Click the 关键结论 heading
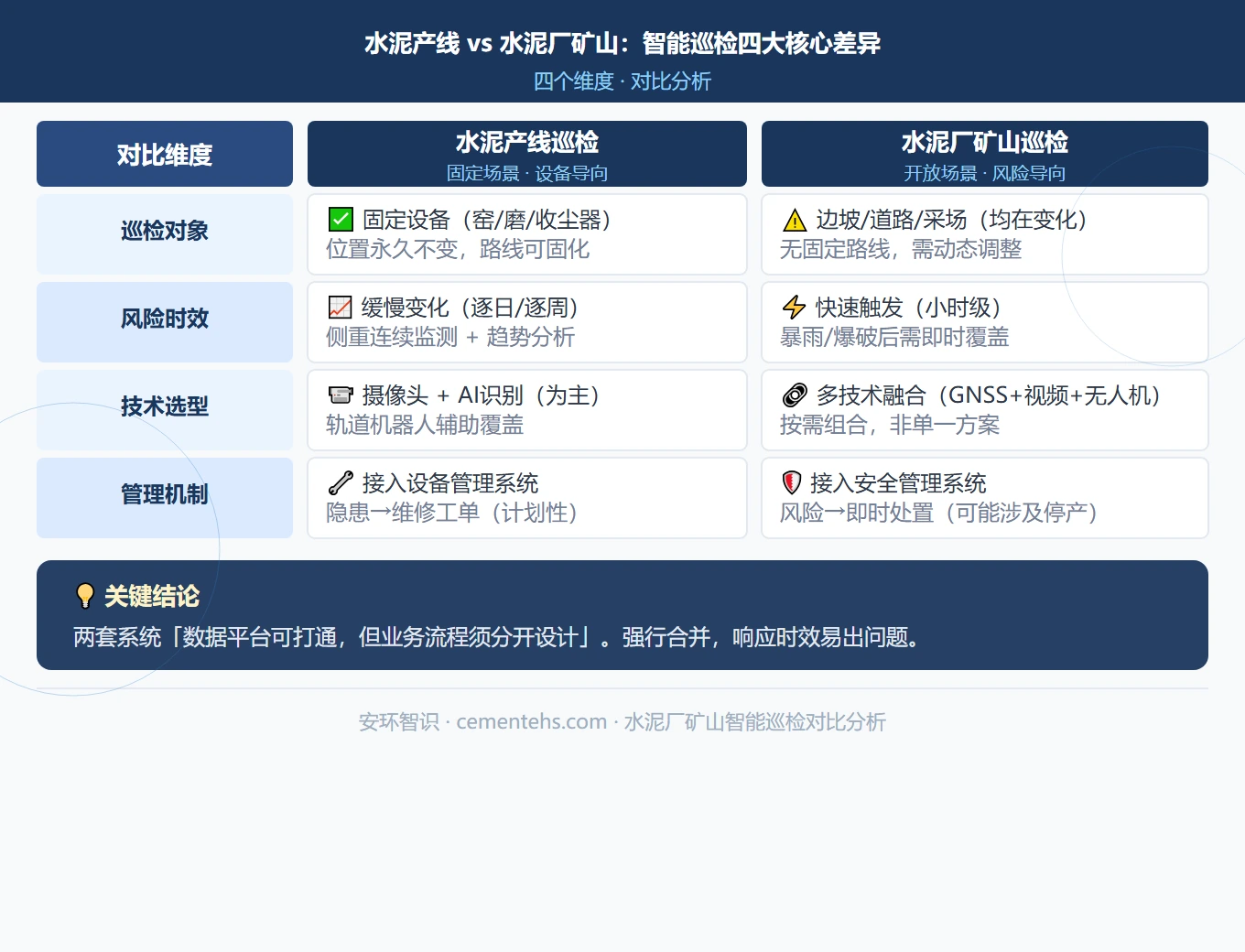The width and height of the screenshot is (1245, 952). click(x=152, y=596)
